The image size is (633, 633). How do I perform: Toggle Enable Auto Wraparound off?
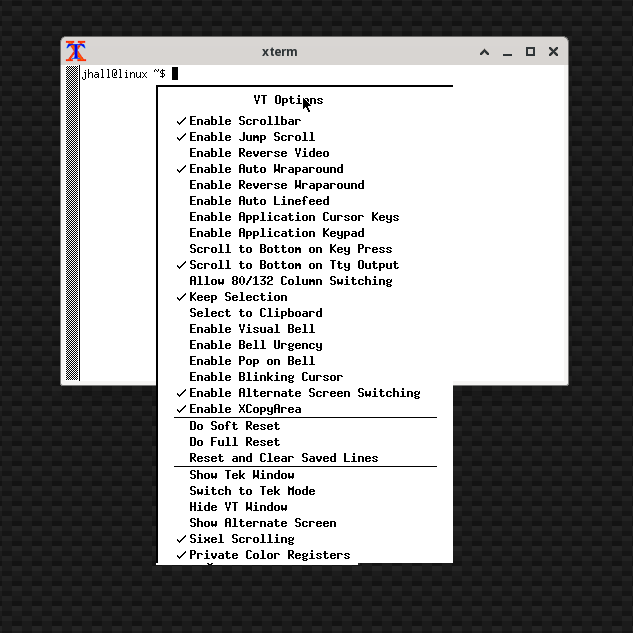click(305, 169)
